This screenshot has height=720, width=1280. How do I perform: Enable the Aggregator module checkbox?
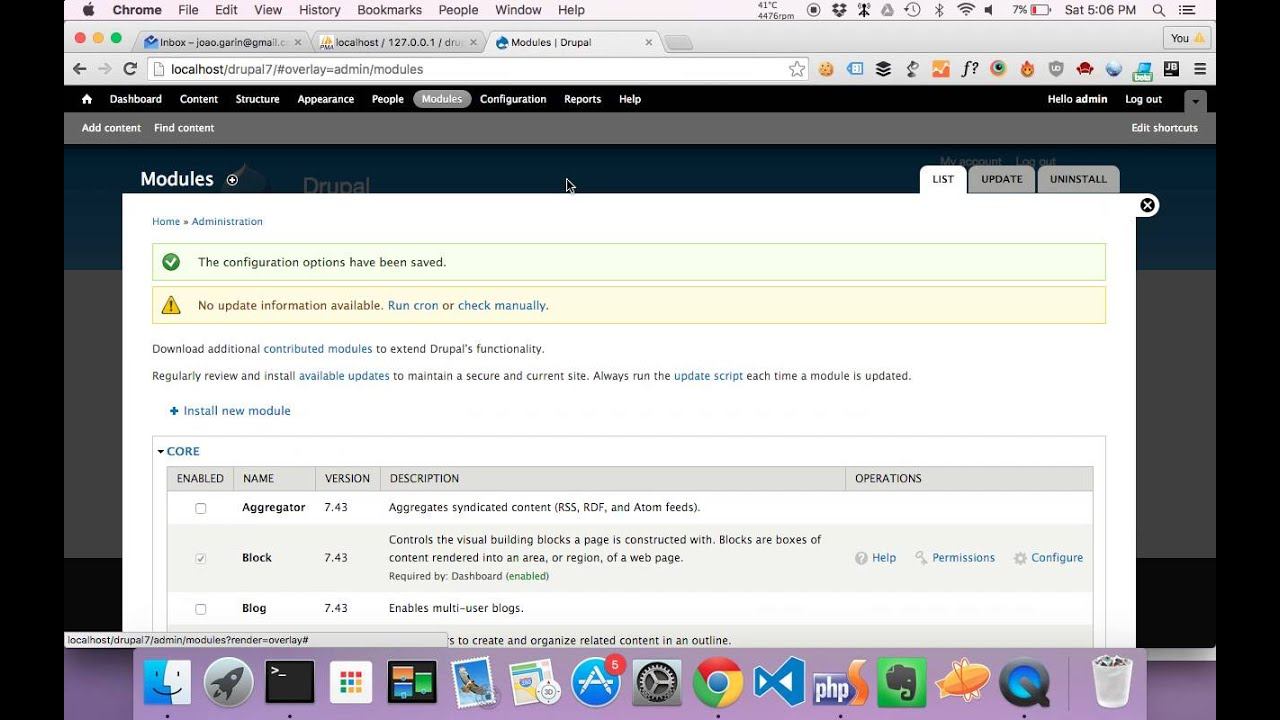(x=200, y=508)
